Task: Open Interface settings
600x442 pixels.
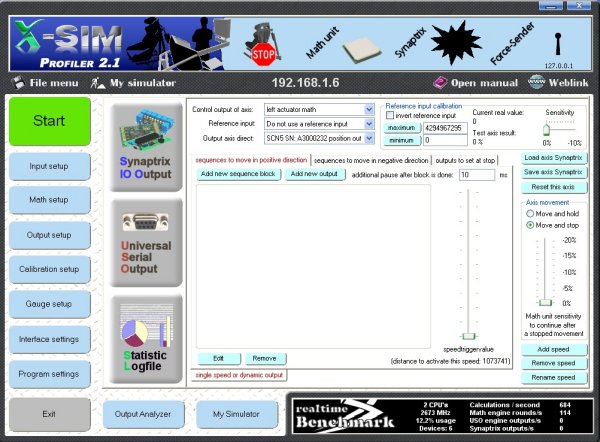Action: tap(49, 339)
